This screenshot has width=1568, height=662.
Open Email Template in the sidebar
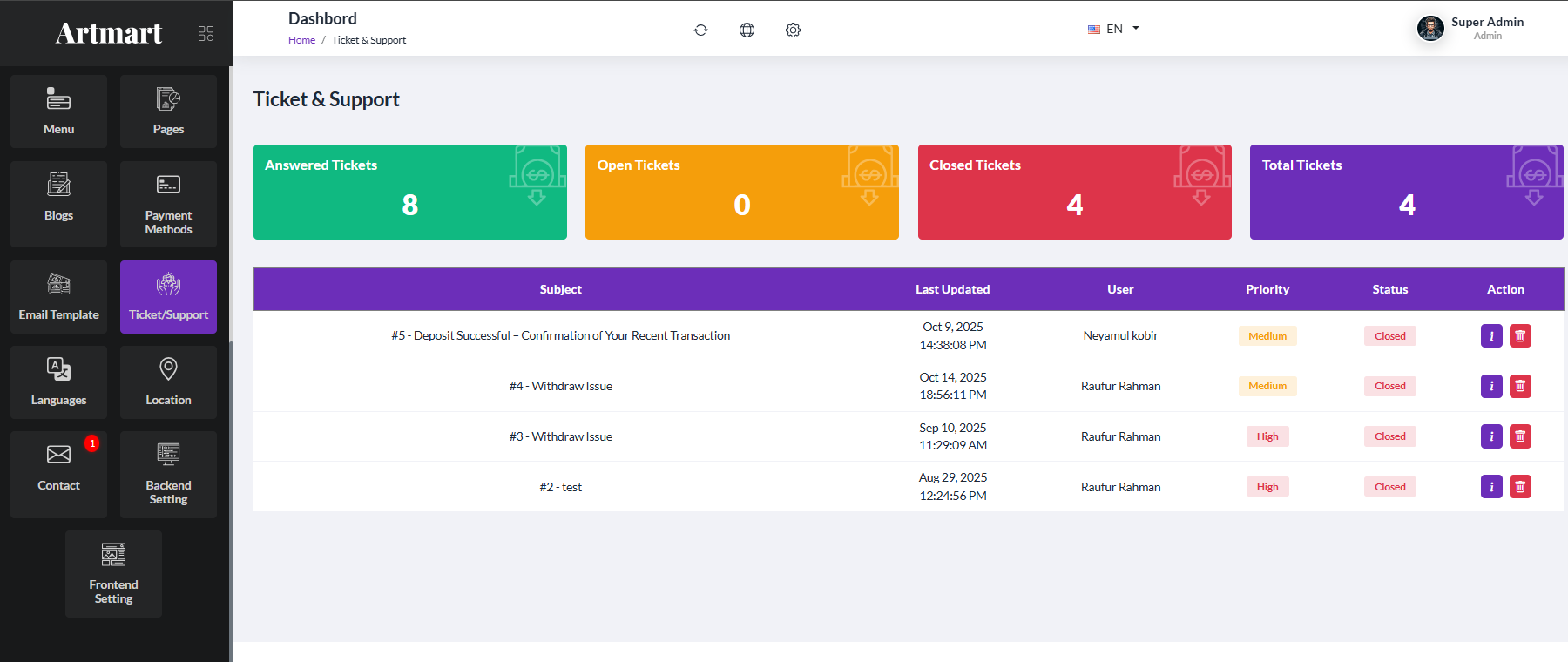[x=58, y=297]
